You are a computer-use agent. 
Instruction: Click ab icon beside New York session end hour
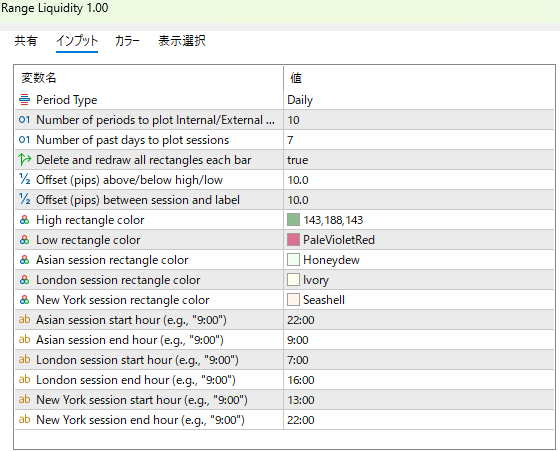click(x=24, y=420)
